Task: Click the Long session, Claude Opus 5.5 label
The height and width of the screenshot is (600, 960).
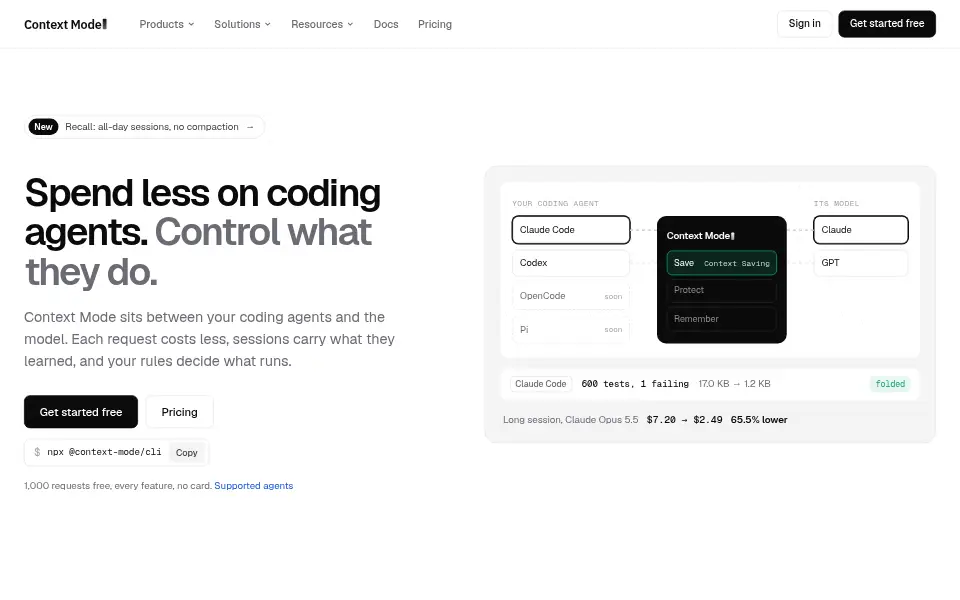Action: 571,420
